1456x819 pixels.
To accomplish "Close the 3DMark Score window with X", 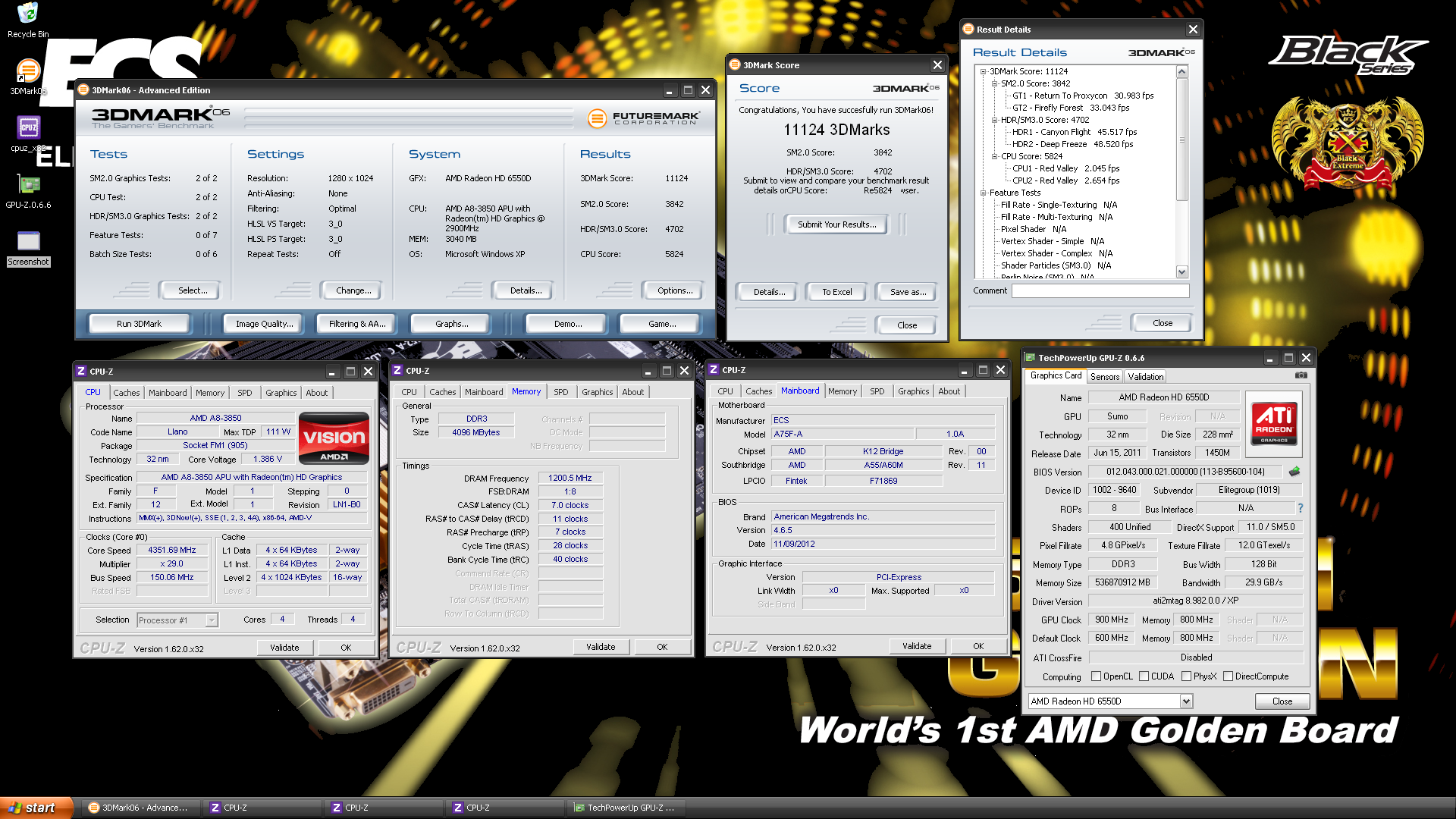I will pyautogui.click(x=937, y=65).
